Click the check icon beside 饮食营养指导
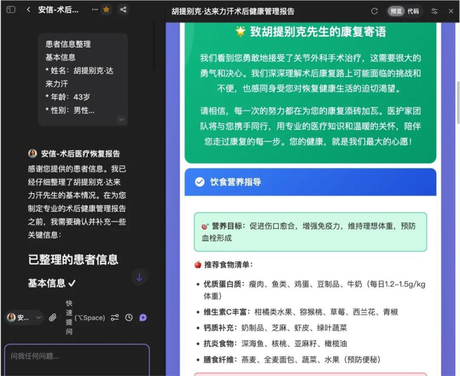The image size is (460, 376). click(200, 182)
